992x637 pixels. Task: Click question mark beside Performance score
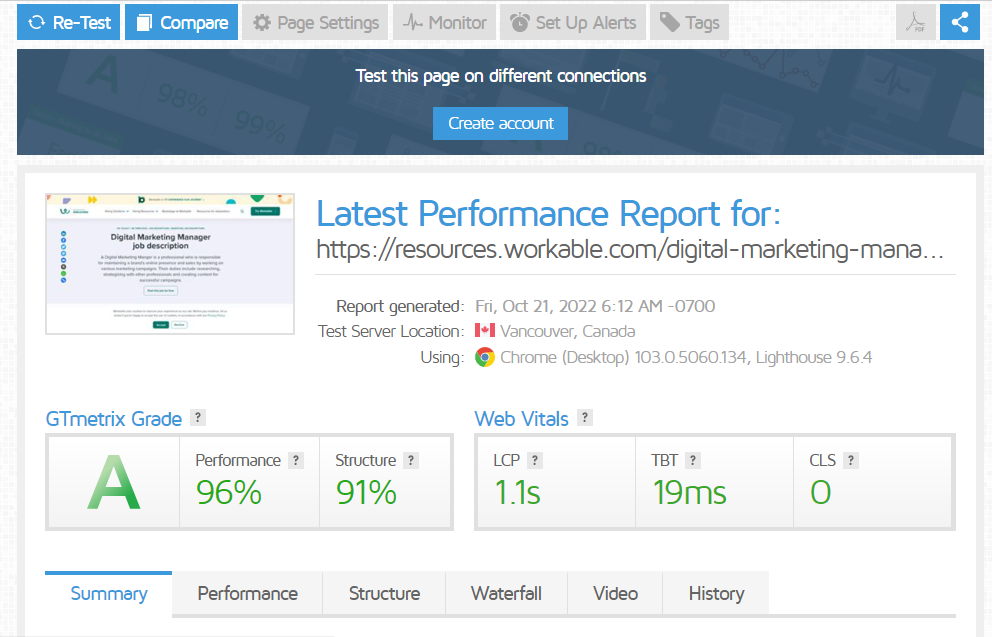point(296,460)
